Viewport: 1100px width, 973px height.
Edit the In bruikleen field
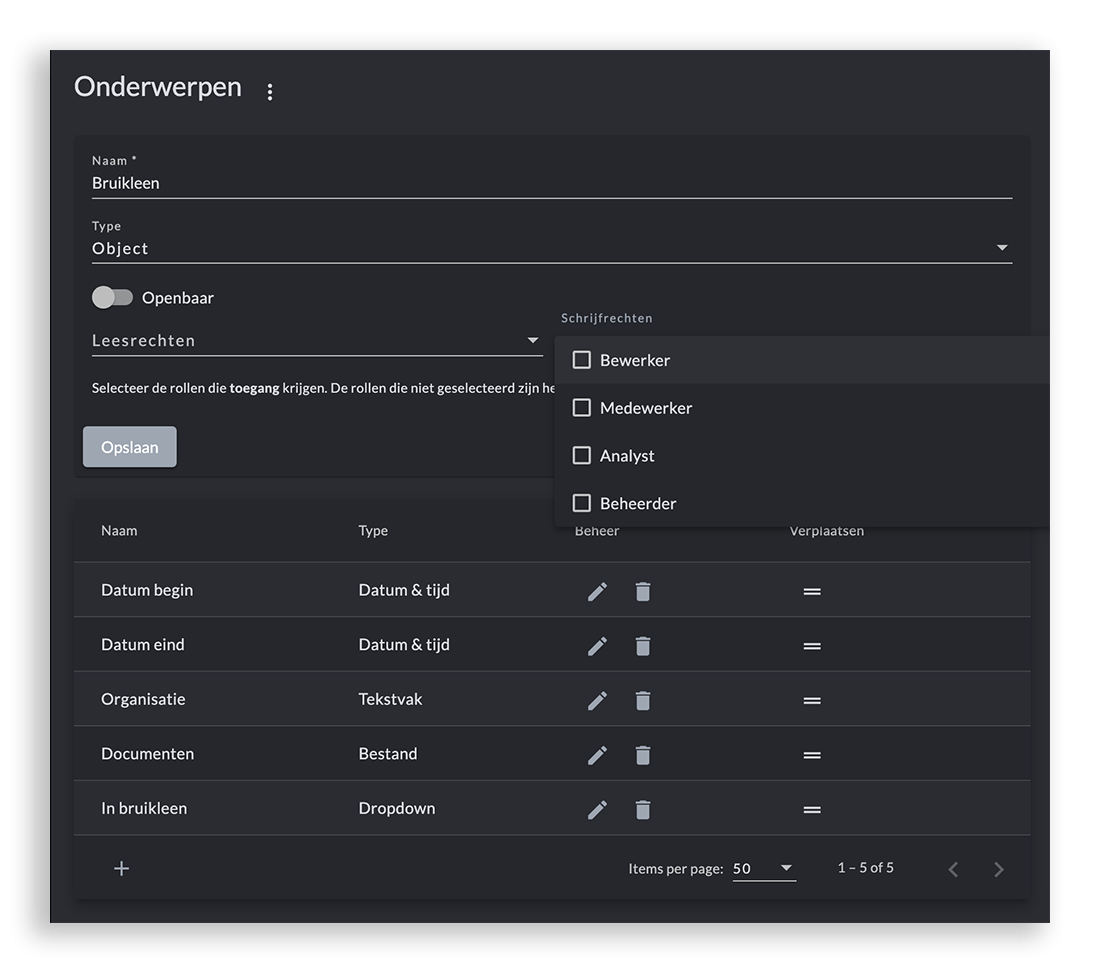597,810
